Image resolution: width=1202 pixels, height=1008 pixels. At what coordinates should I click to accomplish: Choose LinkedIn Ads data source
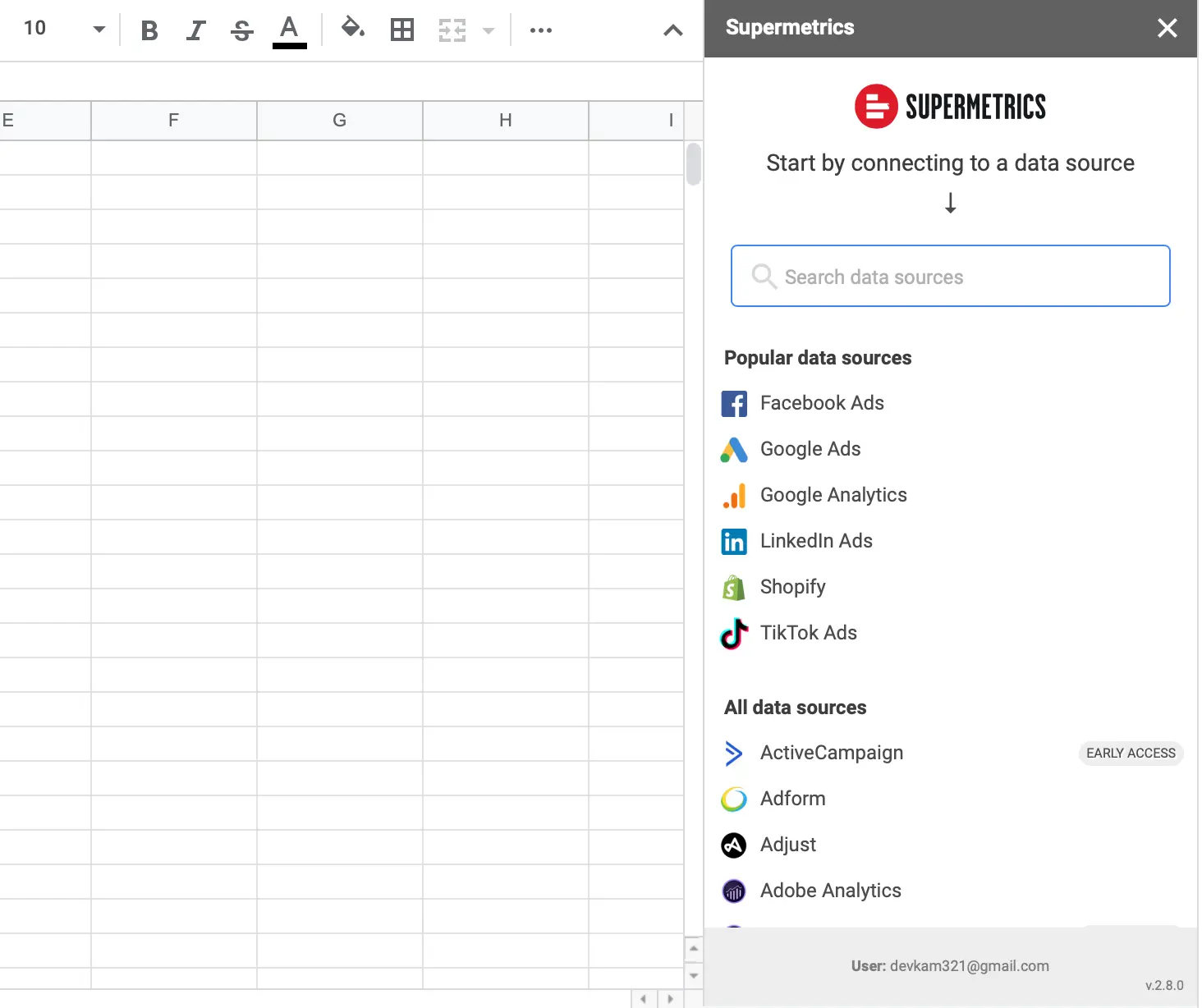[x=816, y=541]
